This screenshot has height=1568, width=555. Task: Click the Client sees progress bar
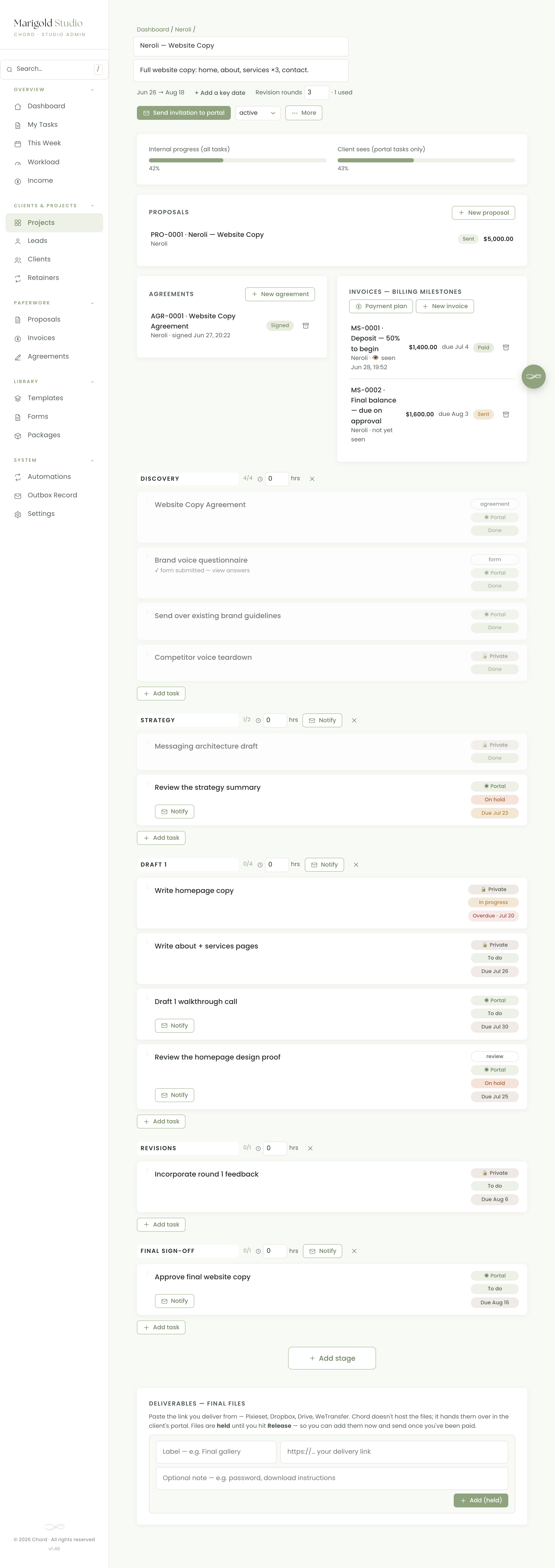tap(426, 160)
